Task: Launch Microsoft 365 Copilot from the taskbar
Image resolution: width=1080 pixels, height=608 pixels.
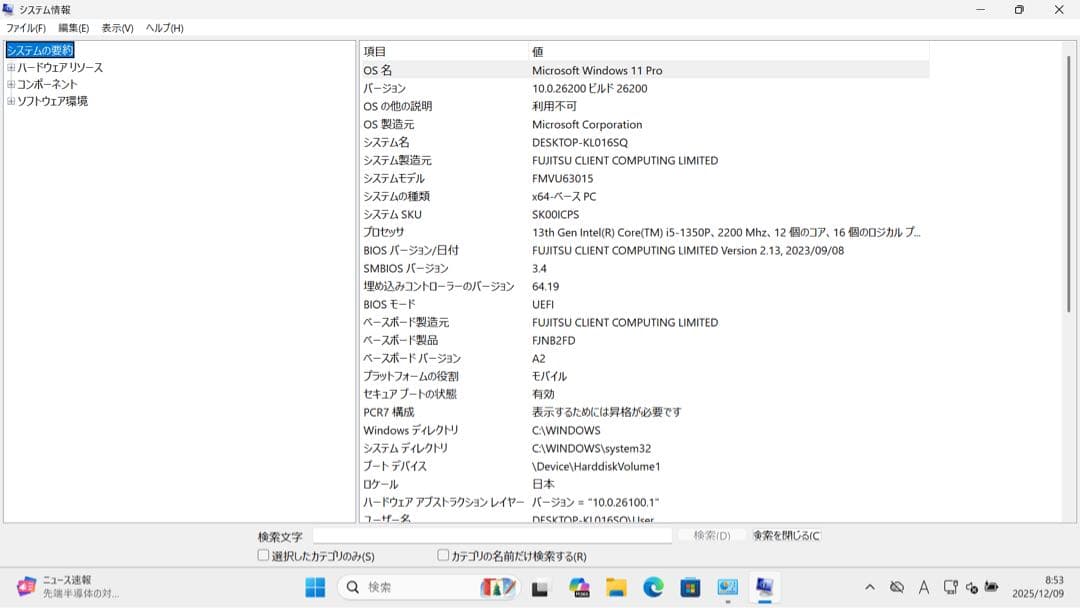Action: 580,588
